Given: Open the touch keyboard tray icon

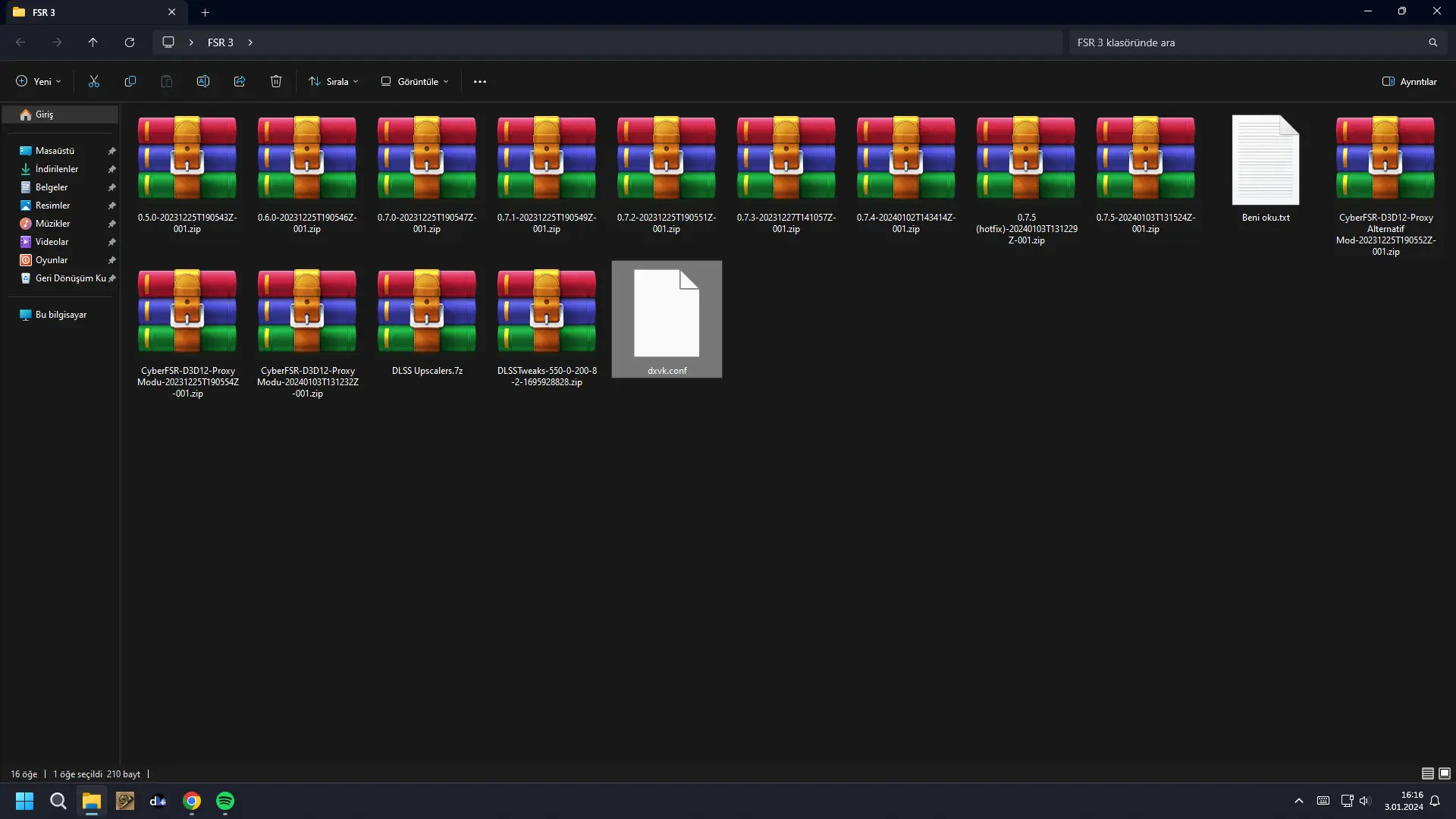Looking at the screenshot, I should tap(1323, 801).
